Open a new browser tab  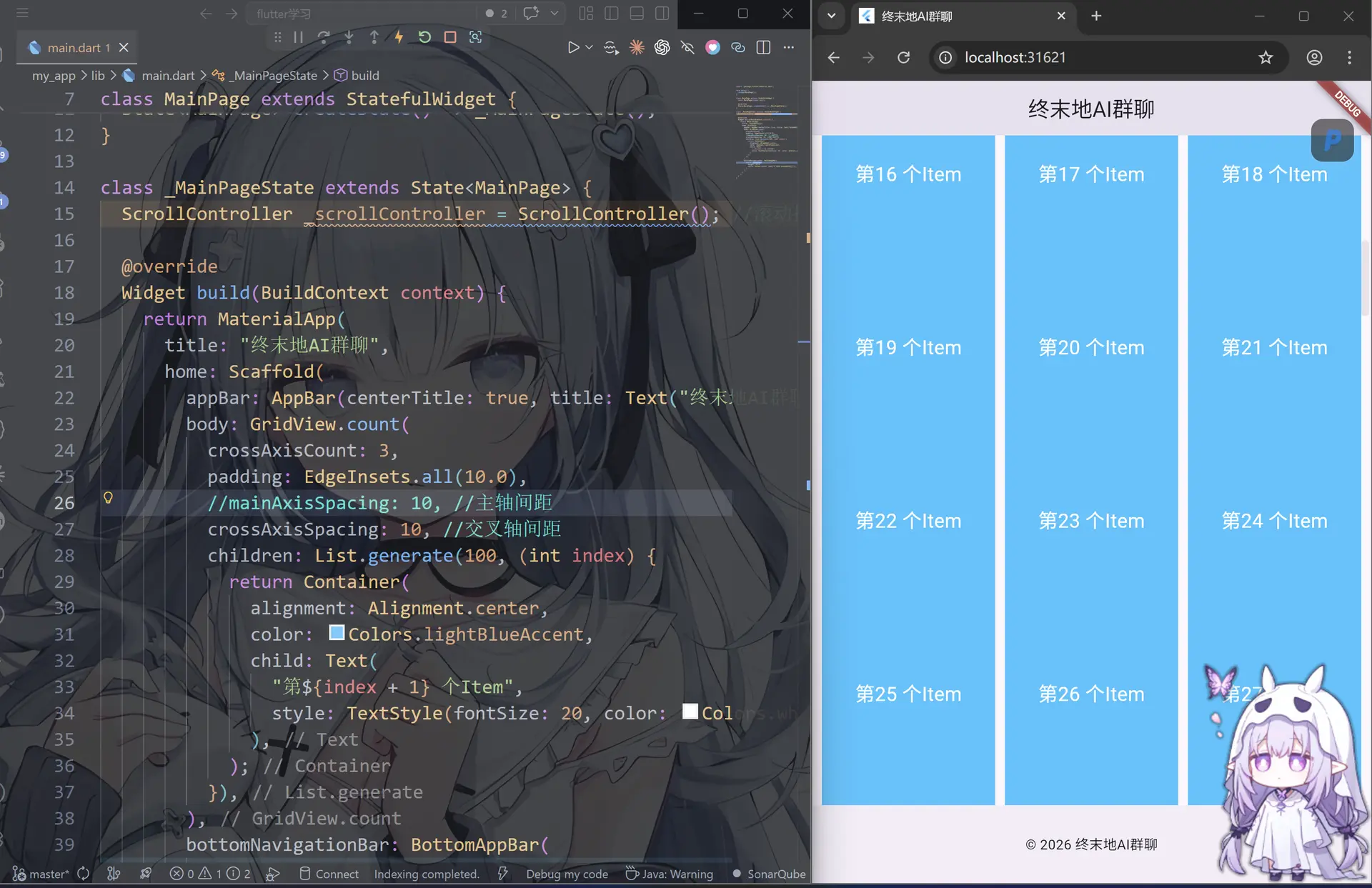point(1096,16)
